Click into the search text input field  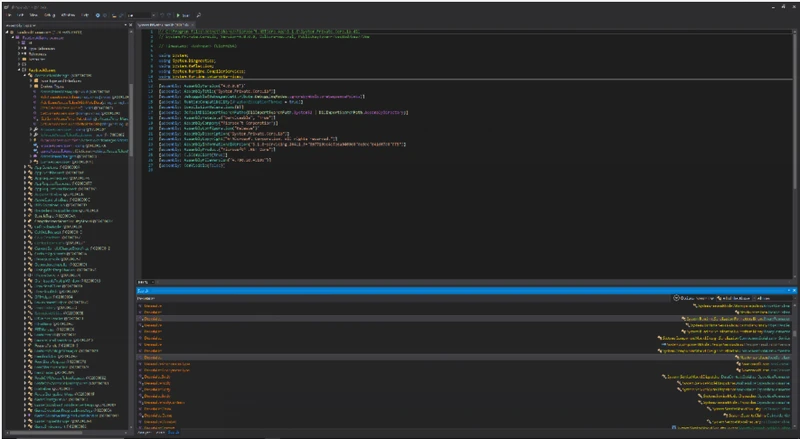(403, 299)
